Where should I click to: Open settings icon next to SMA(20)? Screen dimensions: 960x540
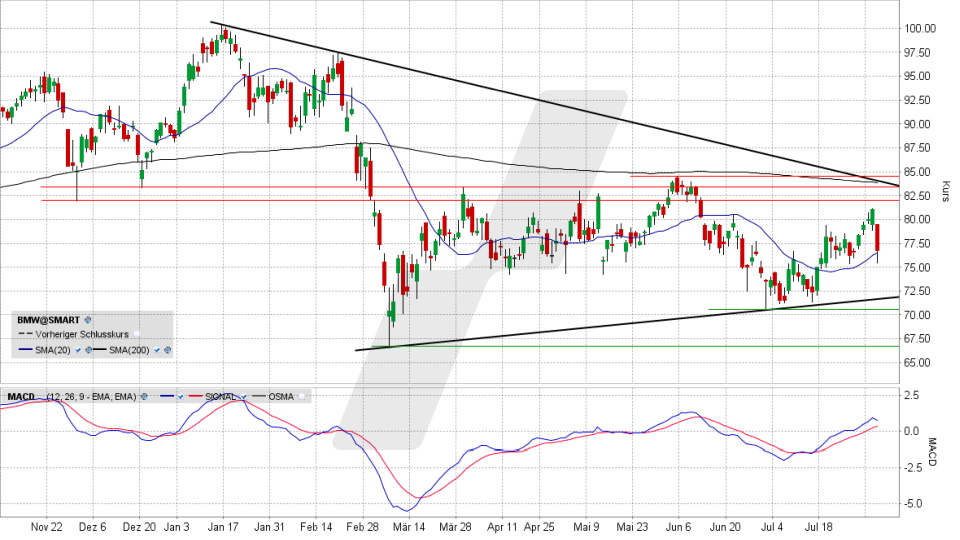tap(89, 350)
